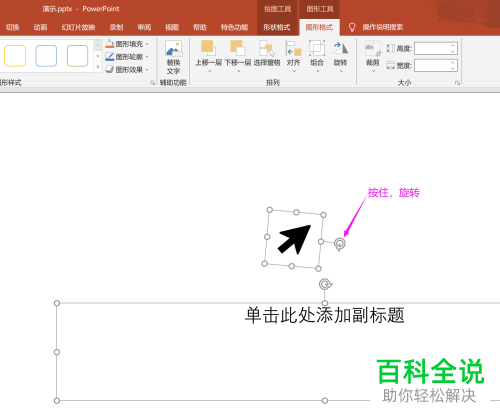Click the 下移一层 send backward icon
Image resolution: width=500 pixels, height=416 pixels.
238,48
